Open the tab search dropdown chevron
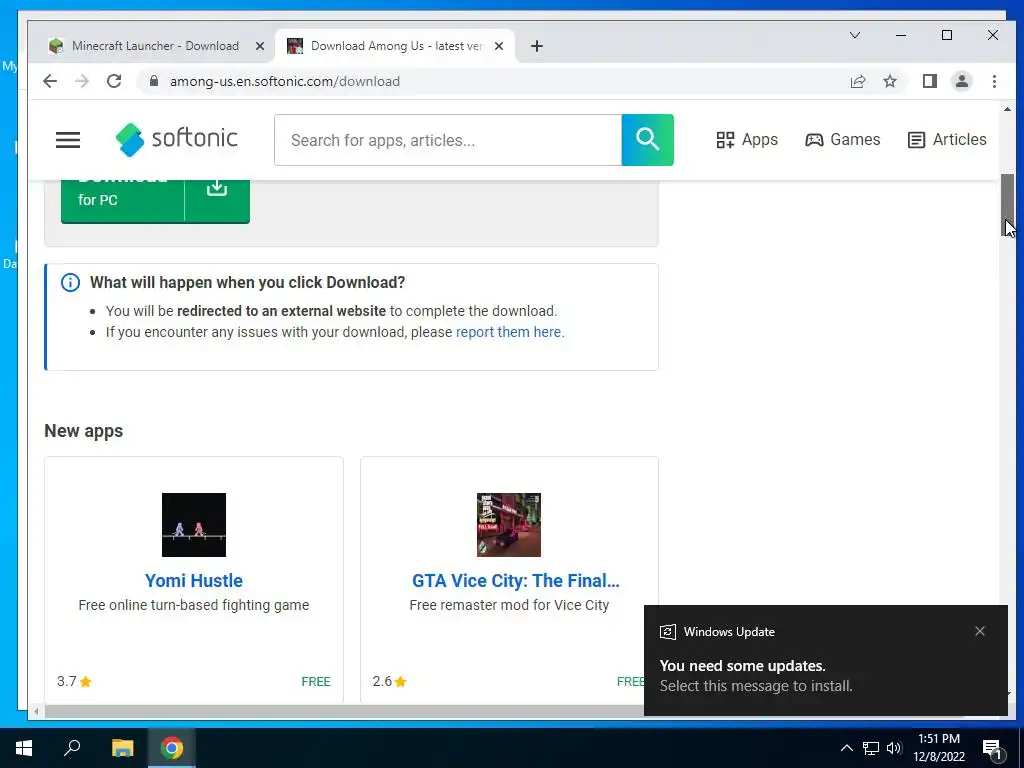 (x=855, y=35)
